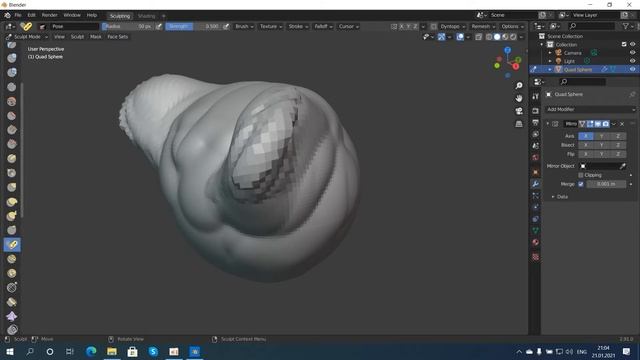
Task: Open the Dyntopo settings dropdown
Action: pyautogui.click(x=453, y=27)
